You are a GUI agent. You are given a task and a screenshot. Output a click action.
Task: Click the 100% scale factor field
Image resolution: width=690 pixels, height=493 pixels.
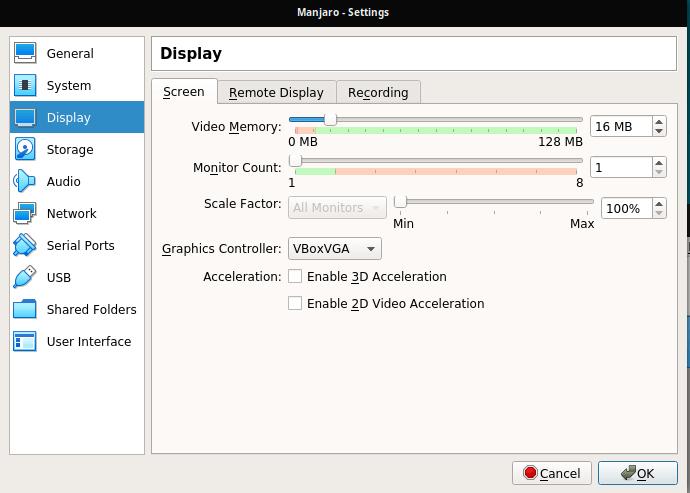click(x=627, y=208)
